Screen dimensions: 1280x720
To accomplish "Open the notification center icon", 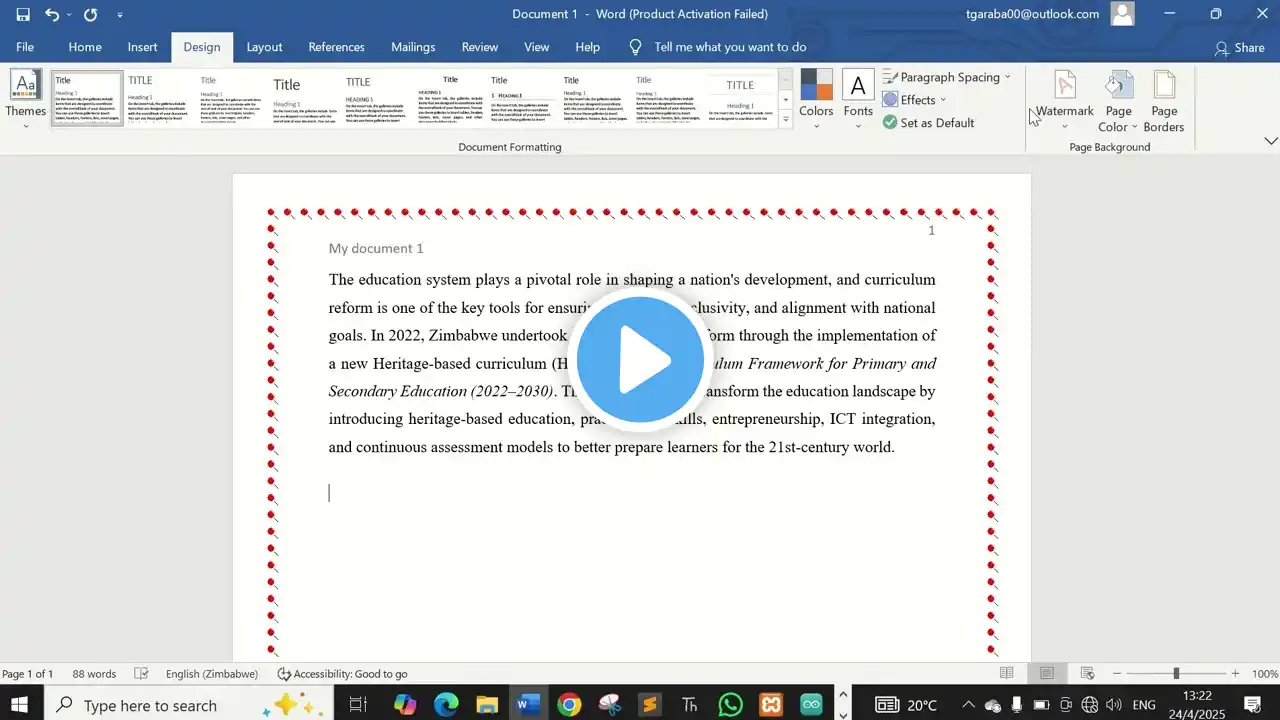I will tap(1252, 705).
